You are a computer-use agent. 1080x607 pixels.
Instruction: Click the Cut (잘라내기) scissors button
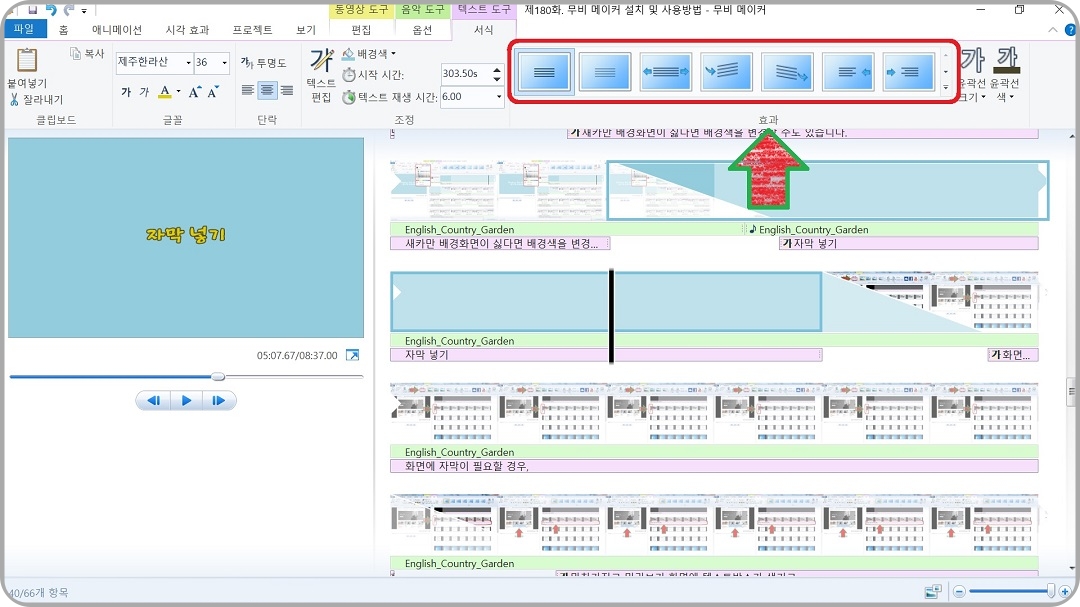pos(37,100)
